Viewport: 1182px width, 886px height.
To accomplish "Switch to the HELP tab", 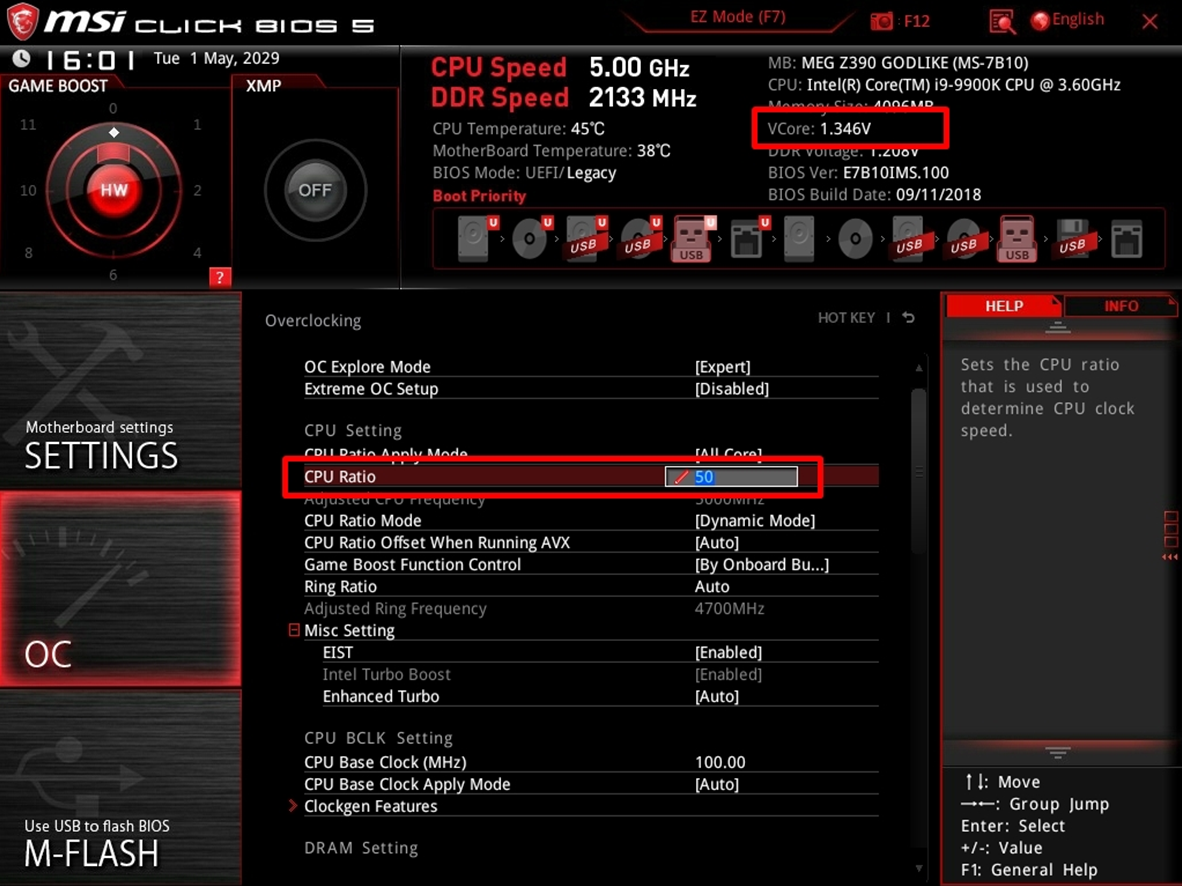I will 1004,306.
